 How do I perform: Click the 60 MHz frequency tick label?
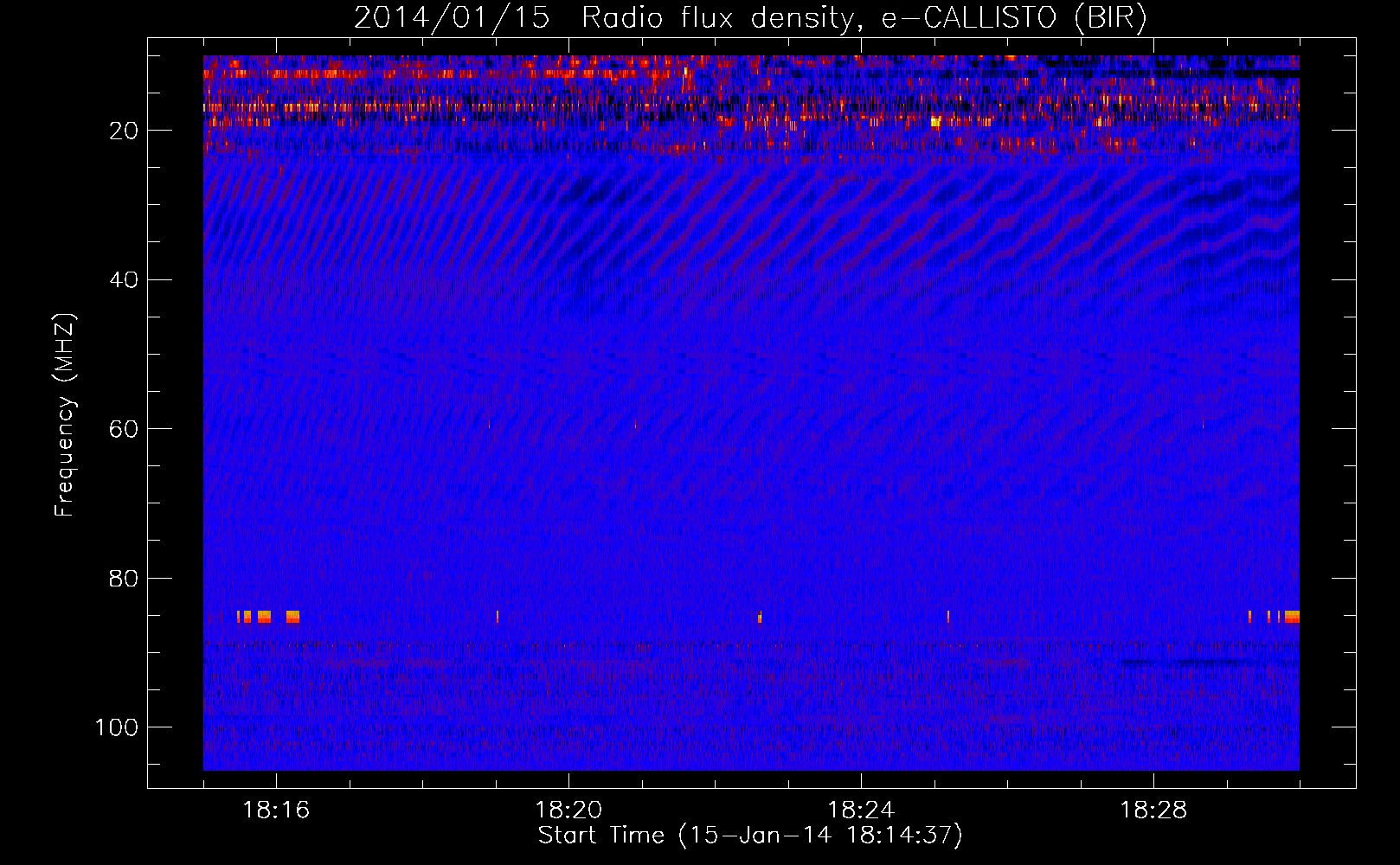coord(125,429)
